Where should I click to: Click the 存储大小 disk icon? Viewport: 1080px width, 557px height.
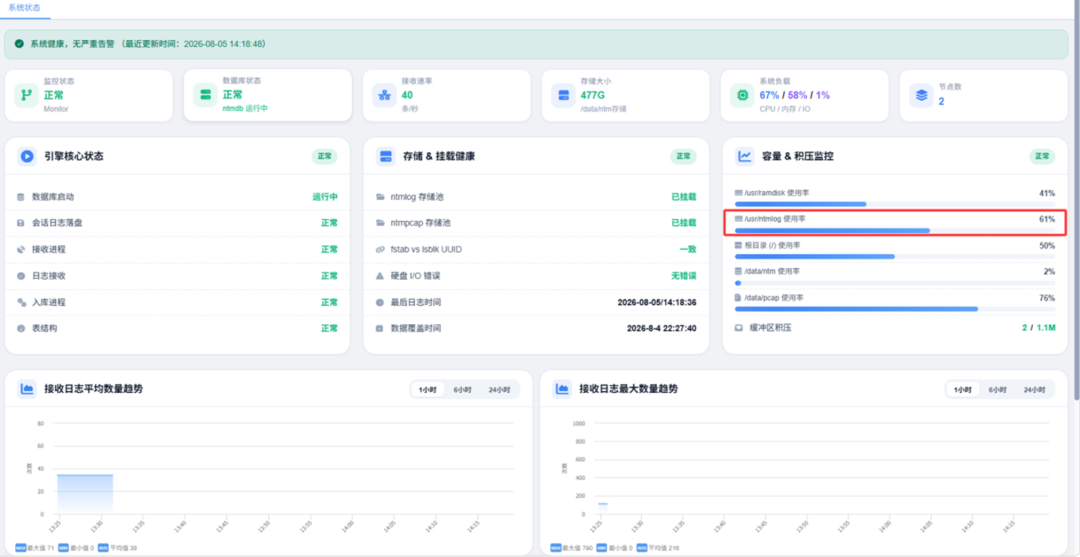point(563,95)
